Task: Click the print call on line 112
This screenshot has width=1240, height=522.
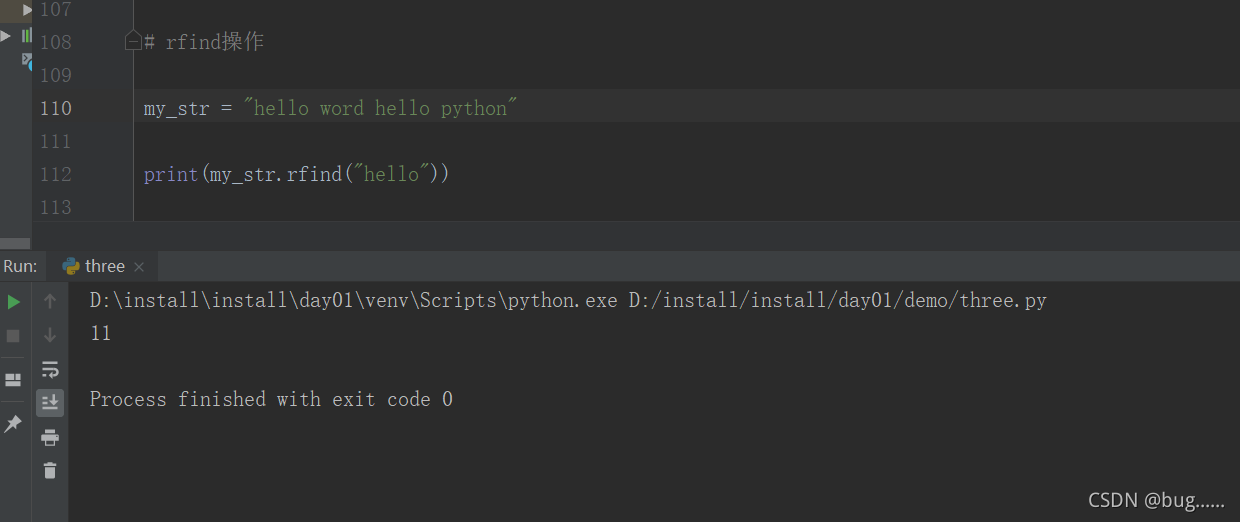Action: 171,174
